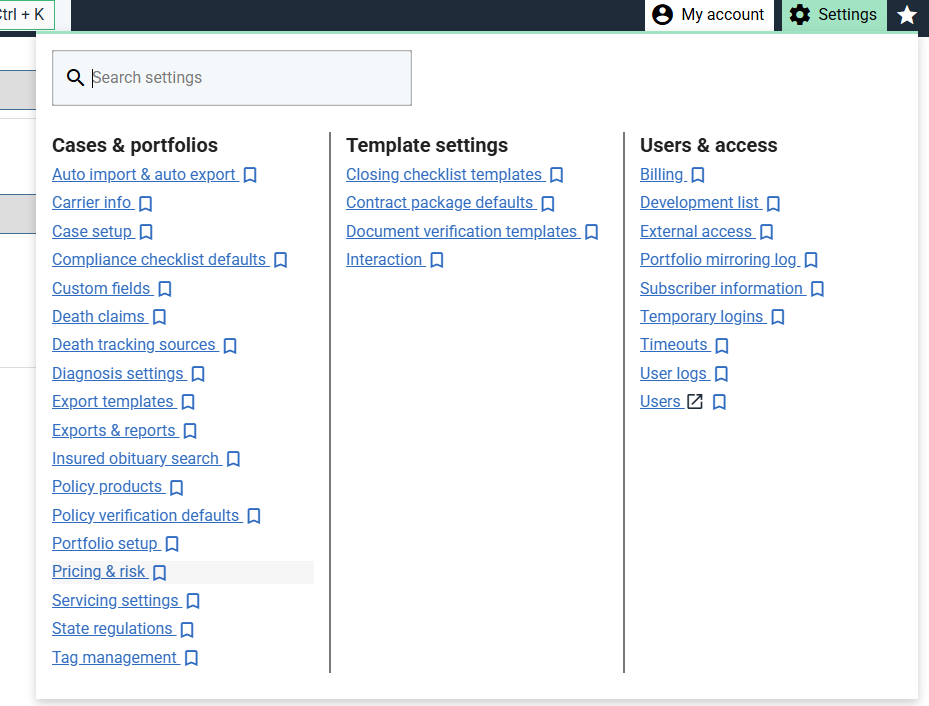Open the Tag management page
This screenshot has width=929, height=706.
(x=114, y=657)
